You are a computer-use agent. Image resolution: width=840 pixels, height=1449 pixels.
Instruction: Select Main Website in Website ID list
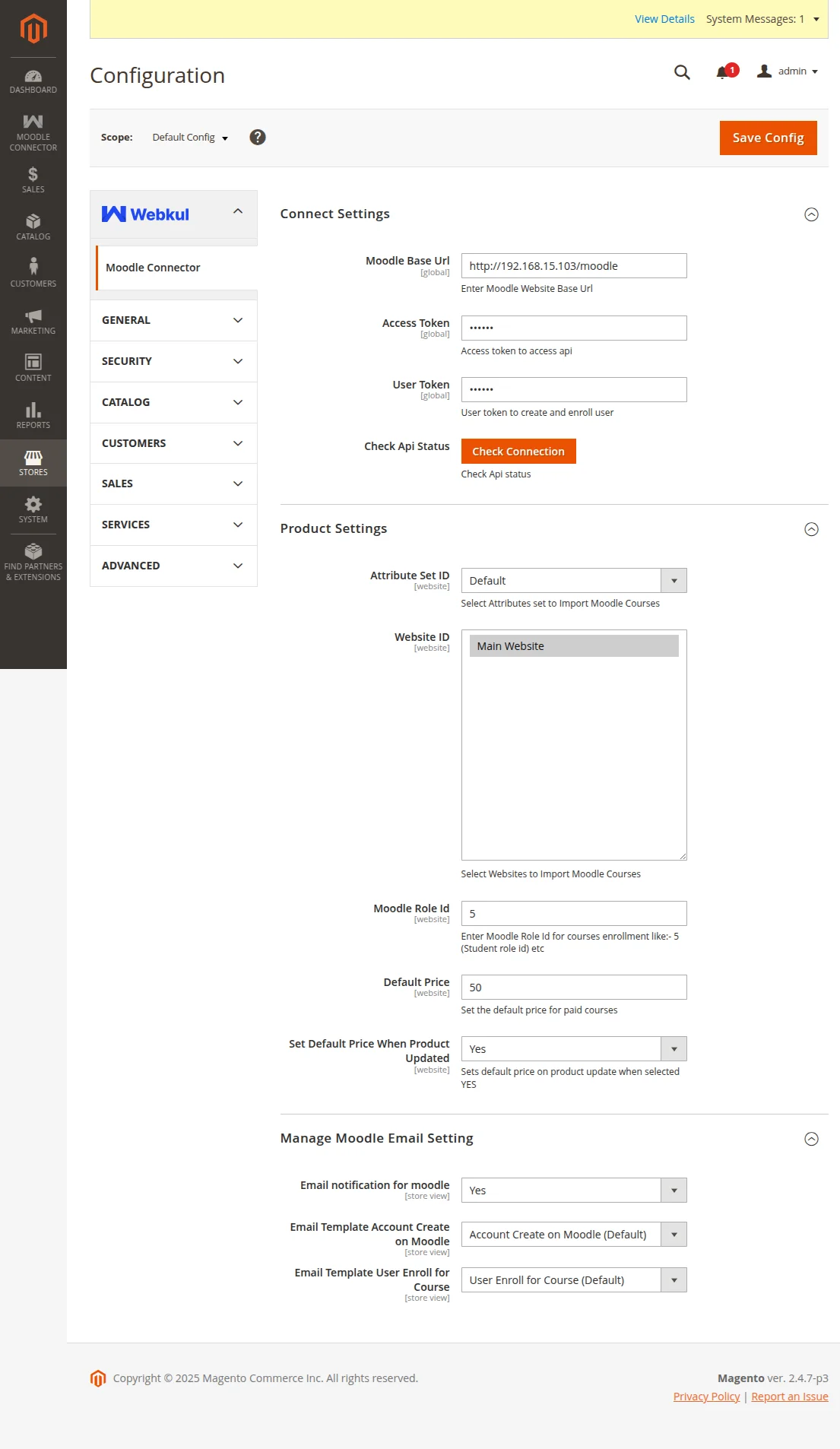574,646
